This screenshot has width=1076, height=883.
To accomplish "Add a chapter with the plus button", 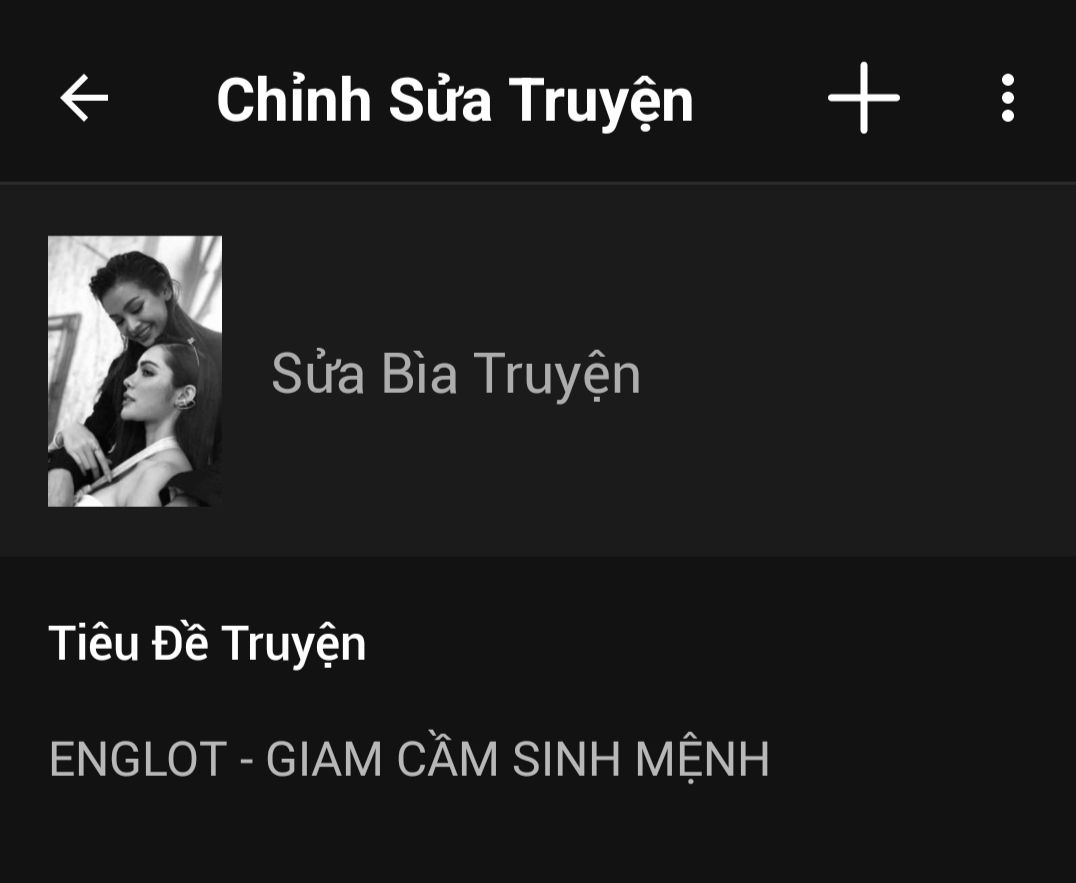I will click(864, 97).
